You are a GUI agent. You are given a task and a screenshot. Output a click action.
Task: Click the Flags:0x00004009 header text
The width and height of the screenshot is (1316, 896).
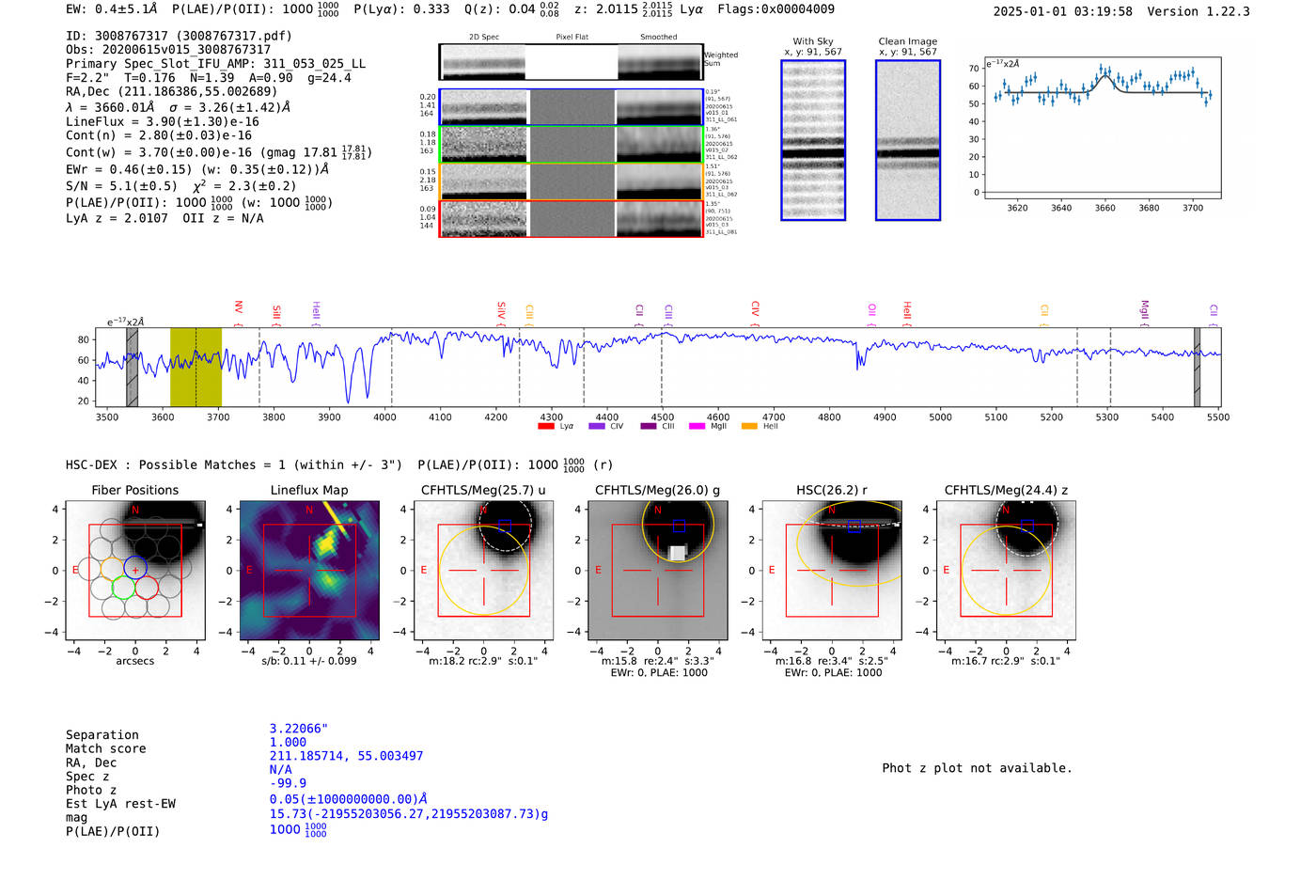pos(775,9)
